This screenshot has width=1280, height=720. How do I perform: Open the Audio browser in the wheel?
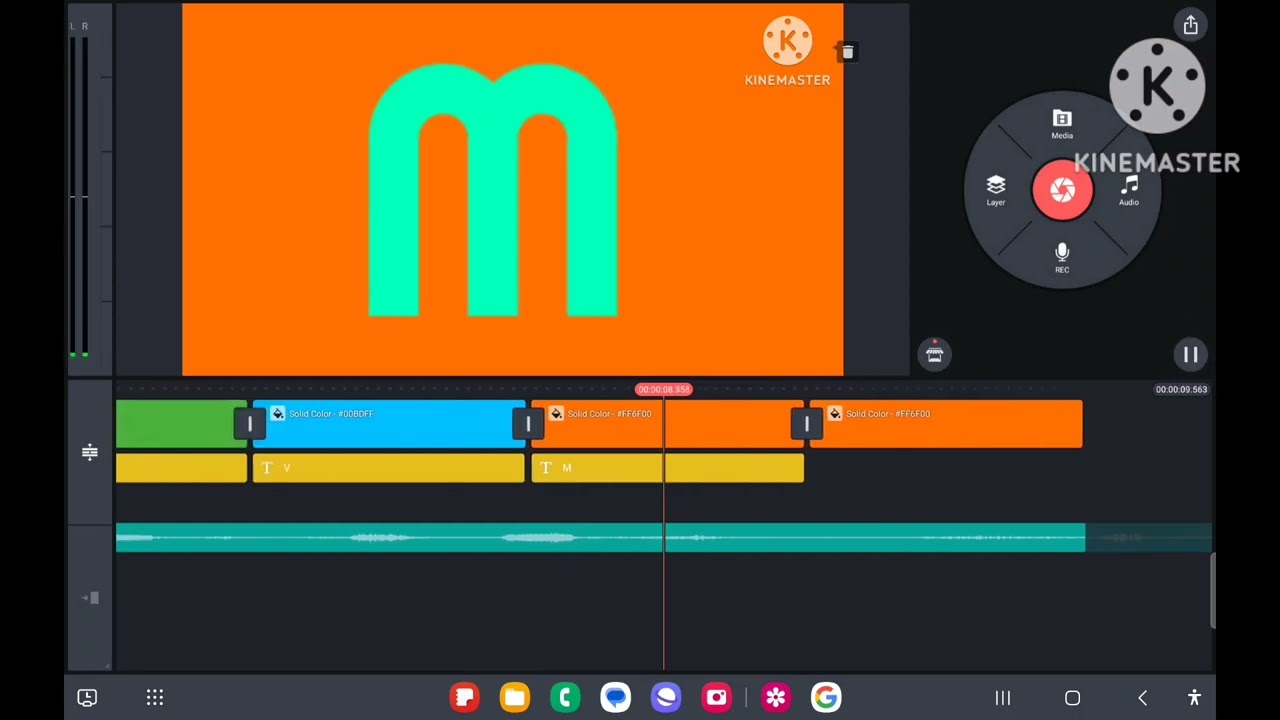pyautogui.click(x=1129, y=190)
